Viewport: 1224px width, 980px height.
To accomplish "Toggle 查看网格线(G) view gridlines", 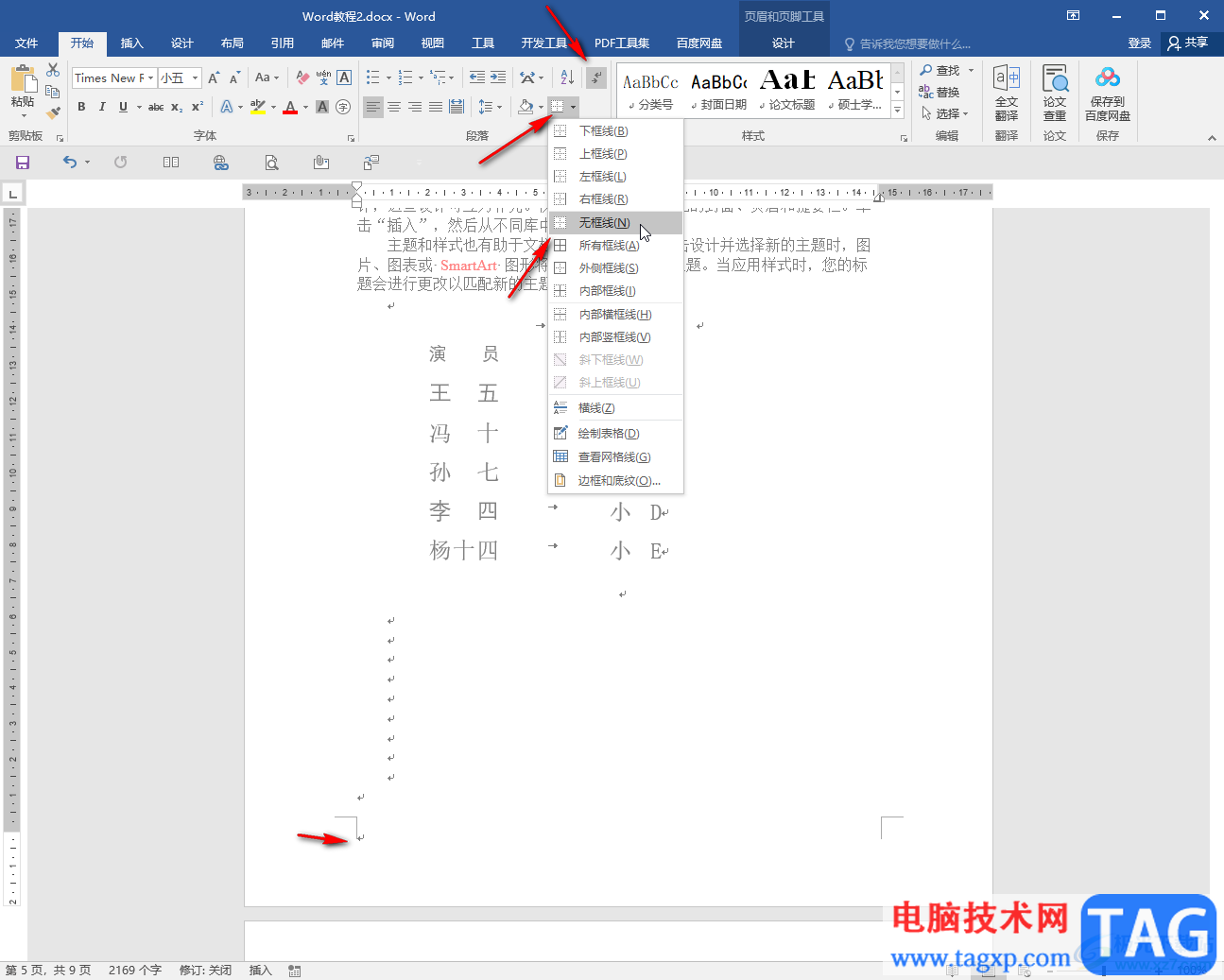I will (615, 457).
